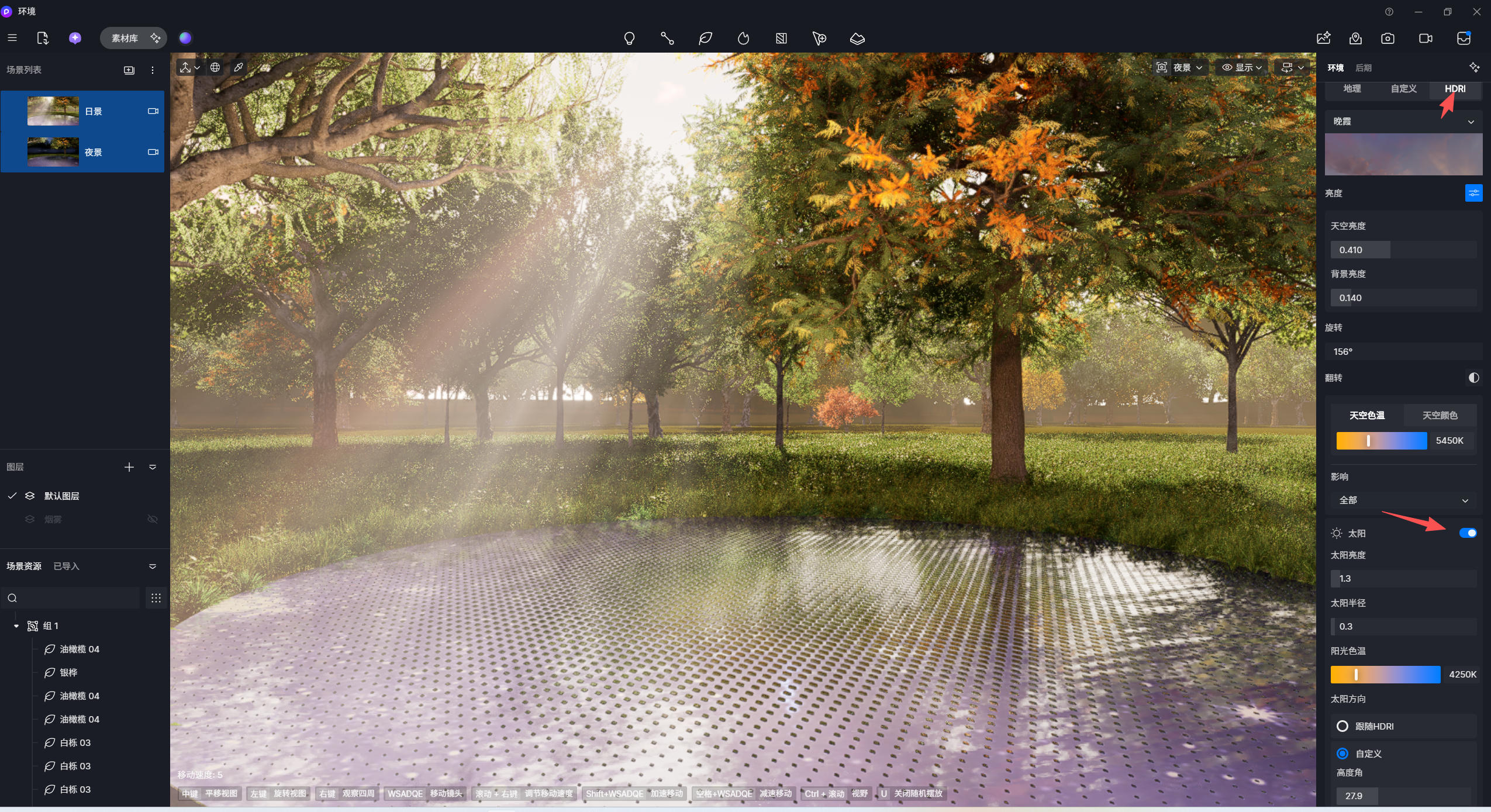
Task: Switch to 天空颜色 mode button
Action: click(x=1440, y=415)
